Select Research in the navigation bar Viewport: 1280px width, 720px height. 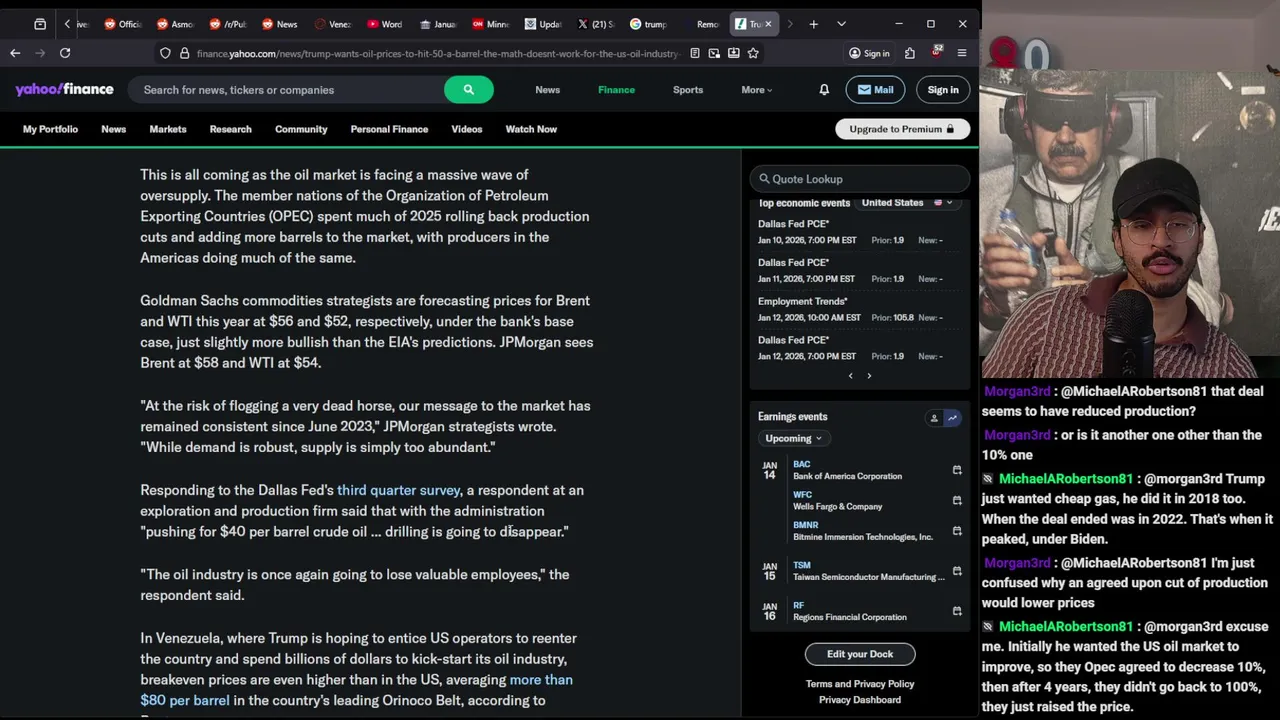[230, 129]
